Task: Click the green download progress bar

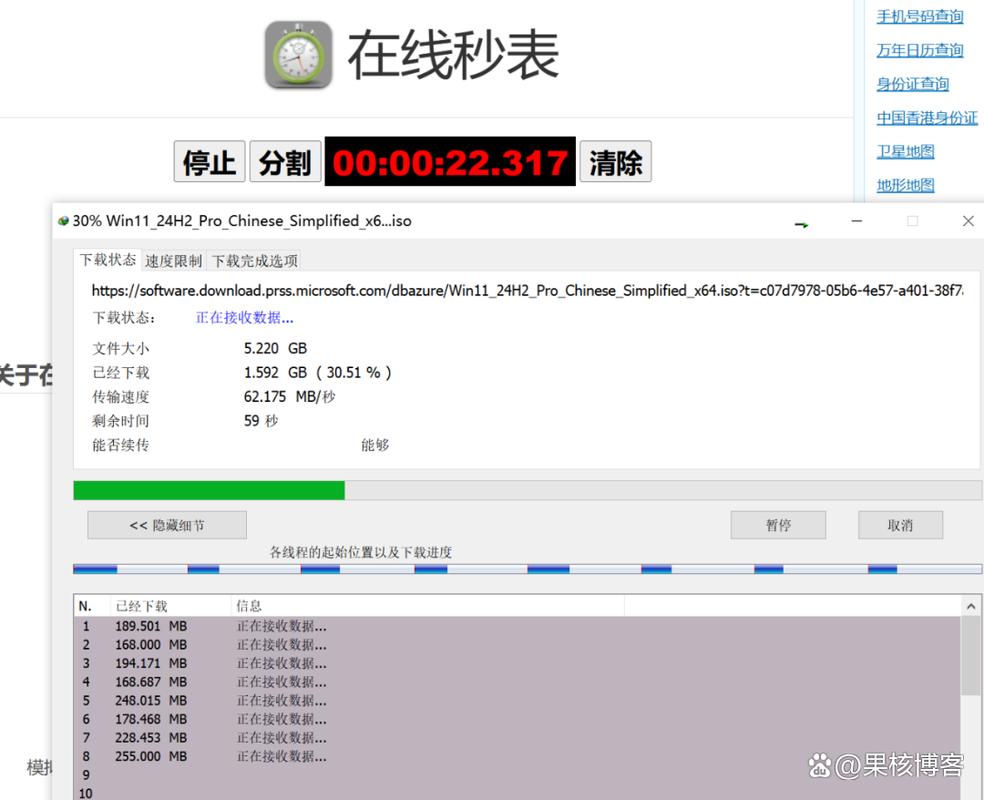Action: (209, 490)
